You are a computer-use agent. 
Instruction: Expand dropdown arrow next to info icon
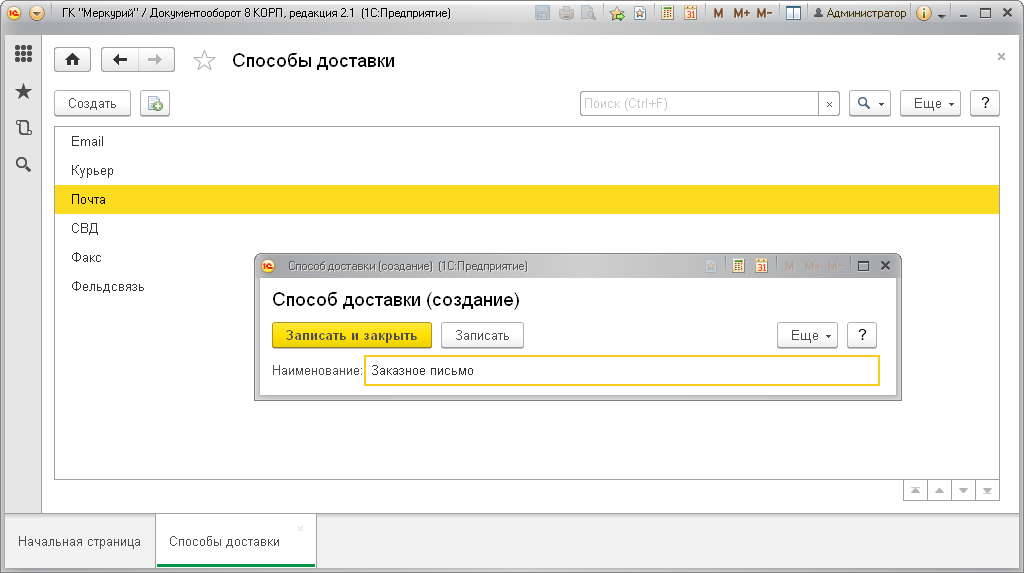[x=942, y=14]
